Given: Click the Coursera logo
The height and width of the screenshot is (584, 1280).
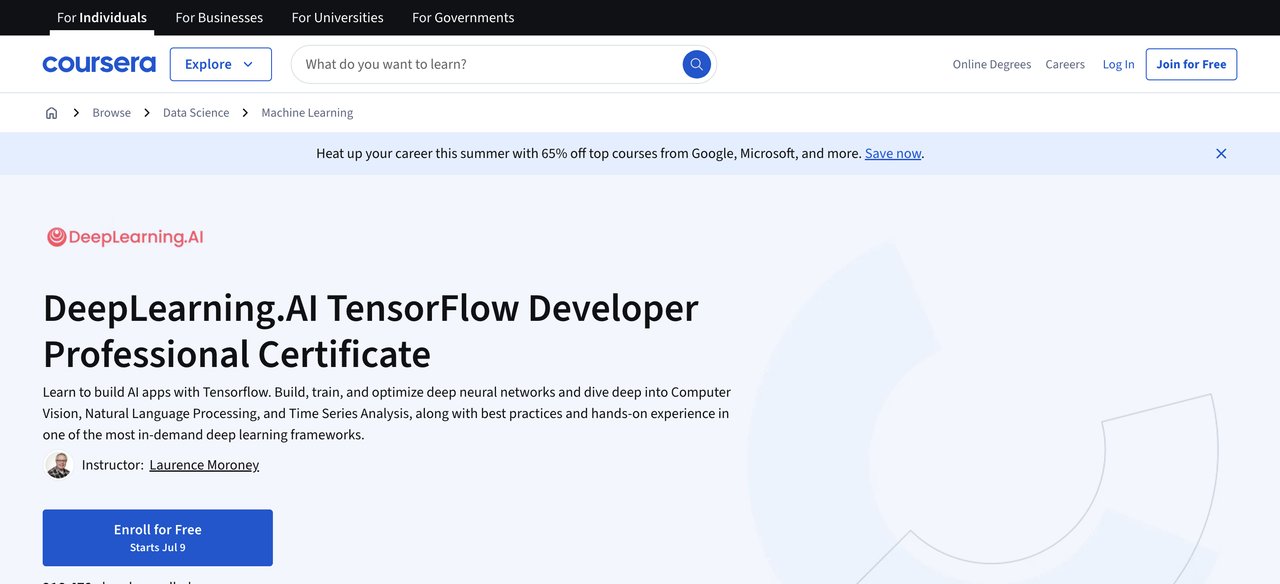Looking at the screenshot, I should coord(98,63).
